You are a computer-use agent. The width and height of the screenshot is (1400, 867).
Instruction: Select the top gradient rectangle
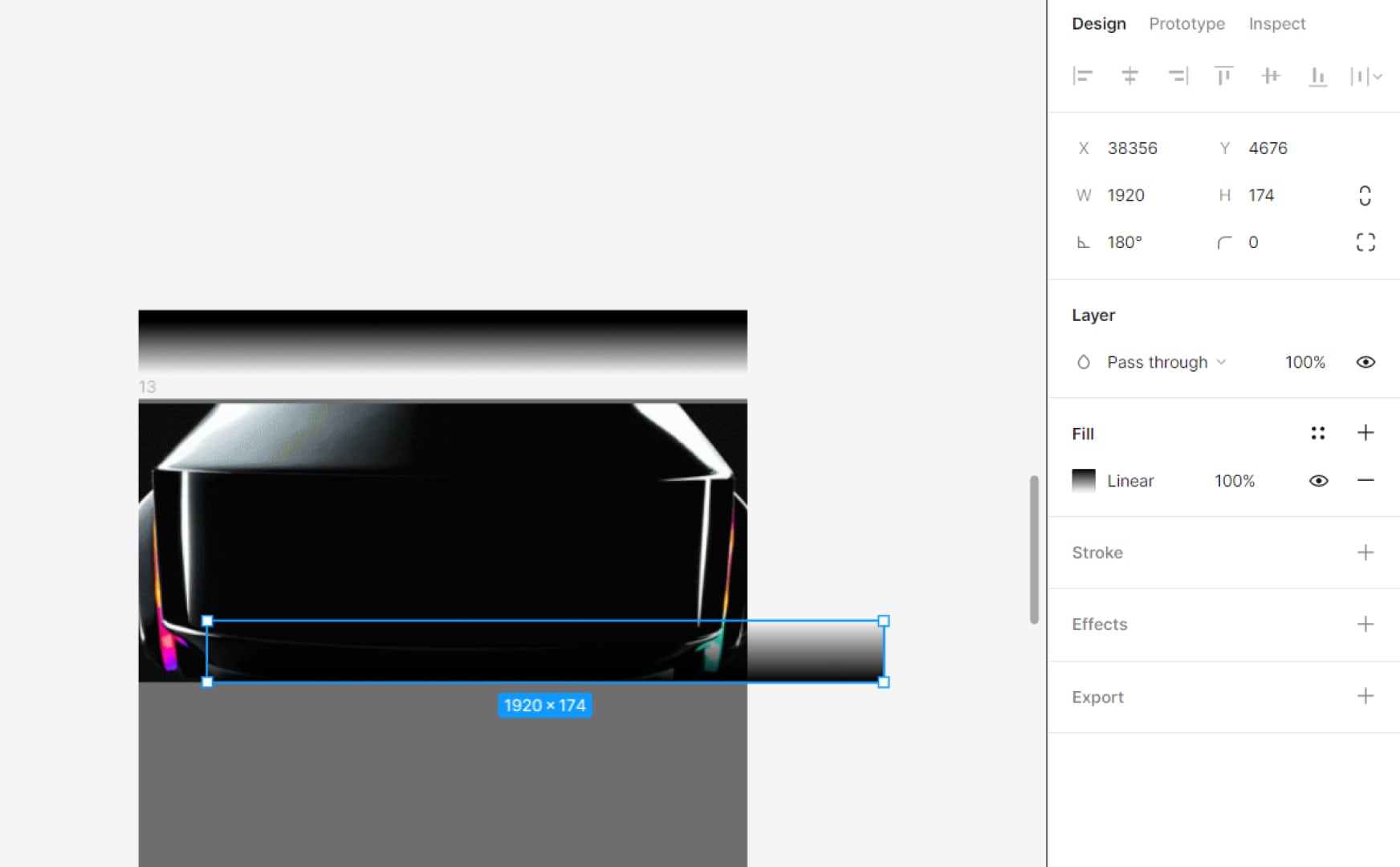pos(442,341)
